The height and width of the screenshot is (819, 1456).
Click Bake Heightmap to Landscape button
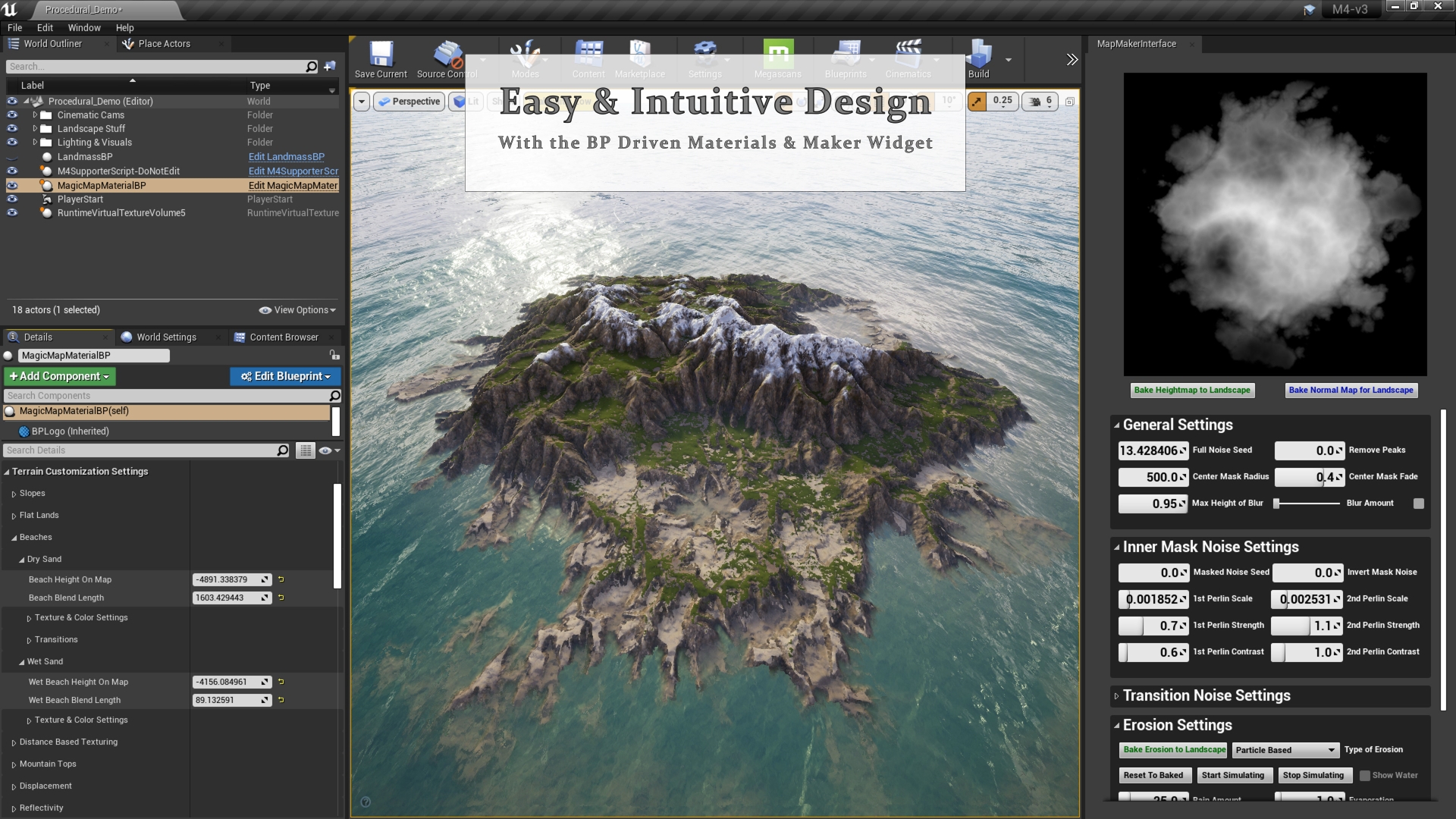coord(1191,389)
